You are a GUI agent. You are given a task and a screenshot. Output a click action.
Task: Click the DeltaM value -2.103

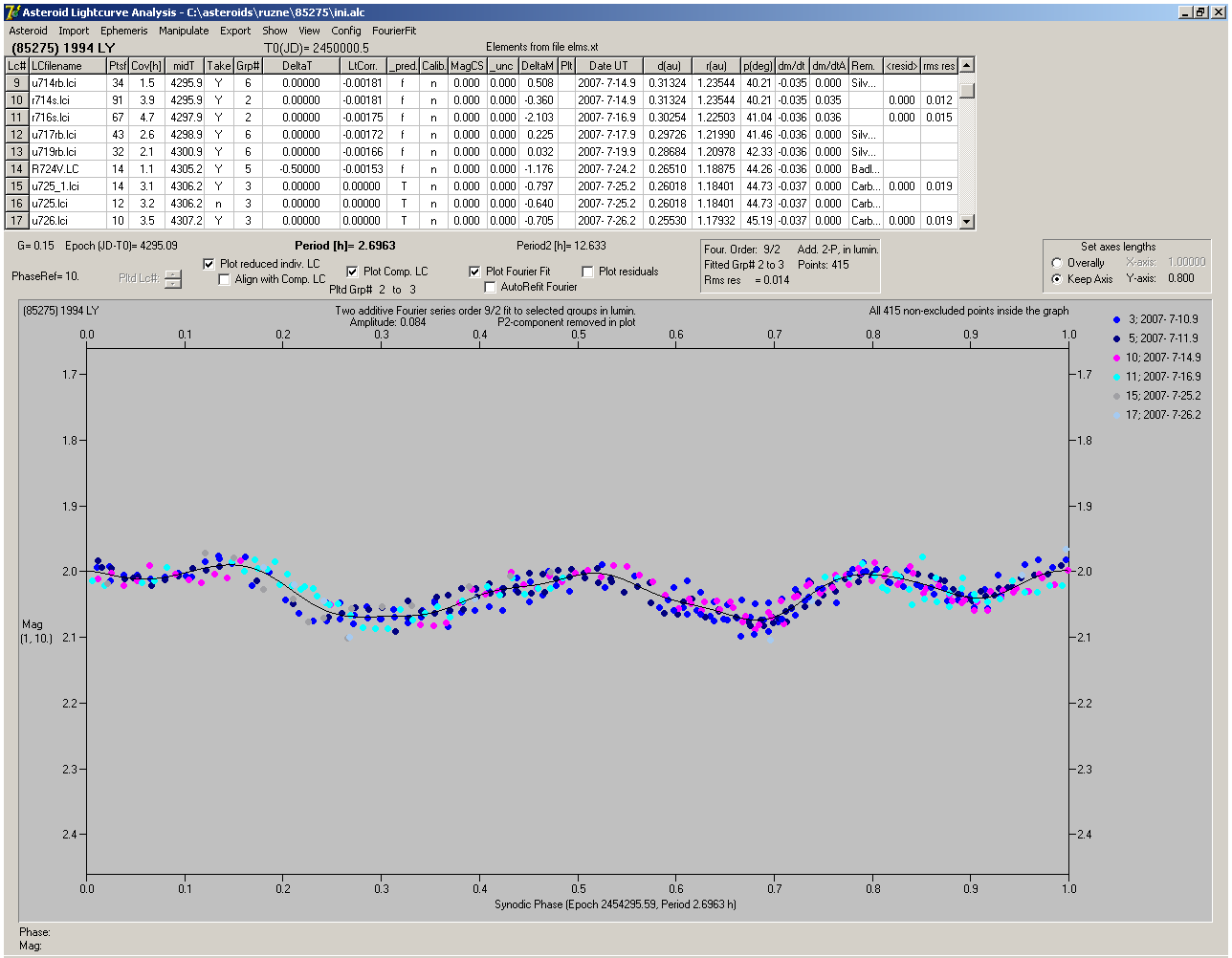[539, 118]
